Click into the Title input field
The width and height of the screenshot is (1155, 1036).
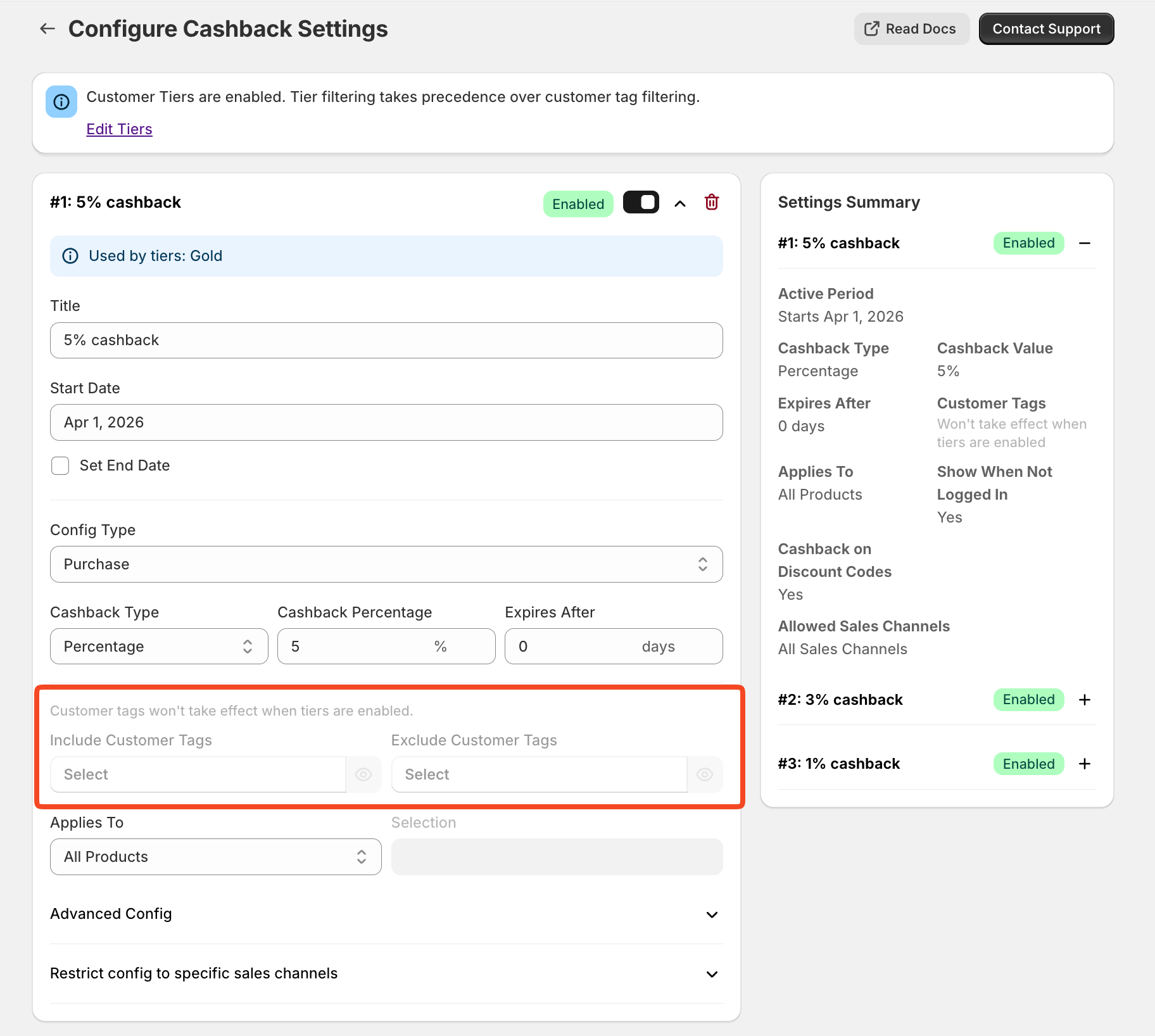coord(386,340)
